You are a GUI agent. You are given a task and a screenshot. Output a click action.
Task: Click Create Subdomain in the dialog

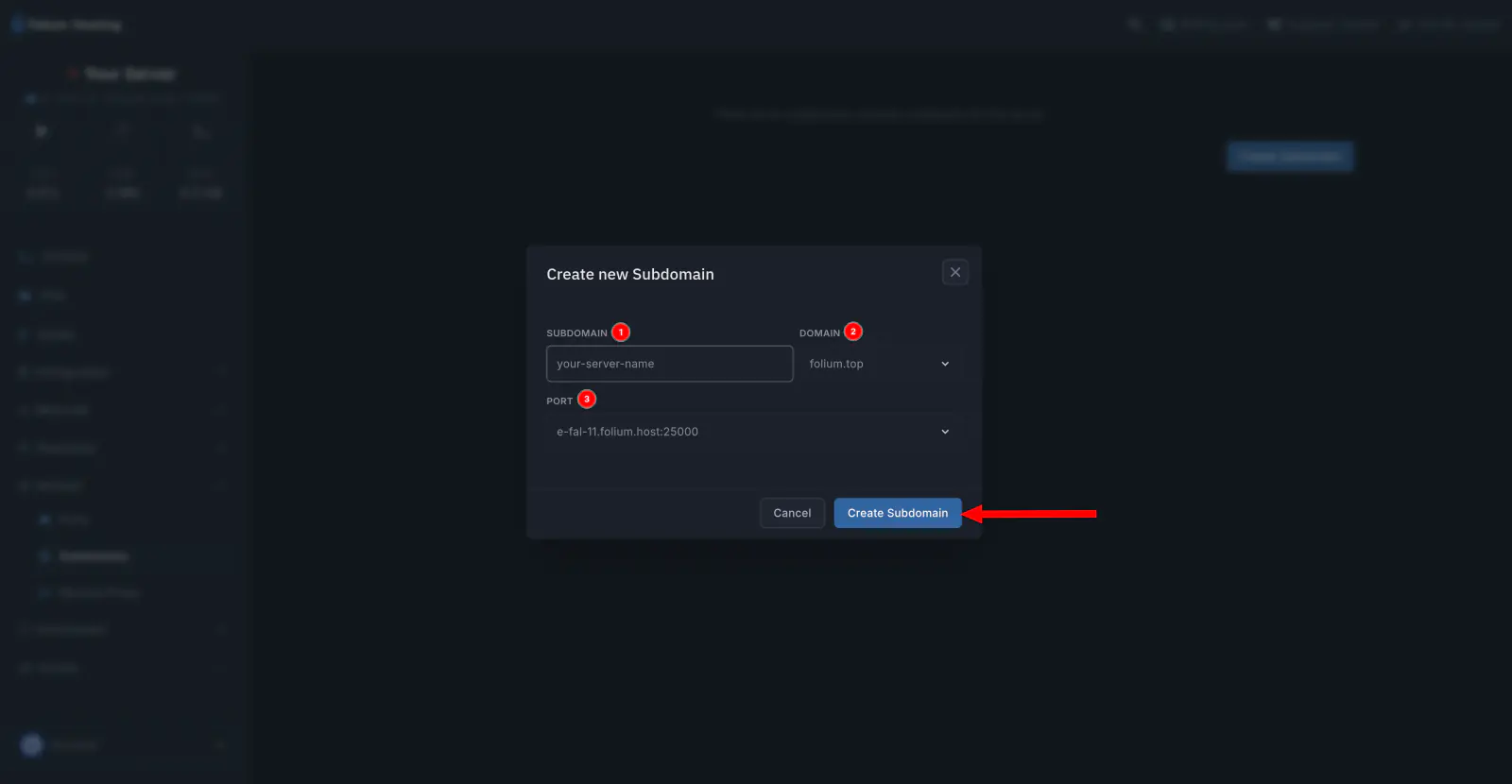897,513
